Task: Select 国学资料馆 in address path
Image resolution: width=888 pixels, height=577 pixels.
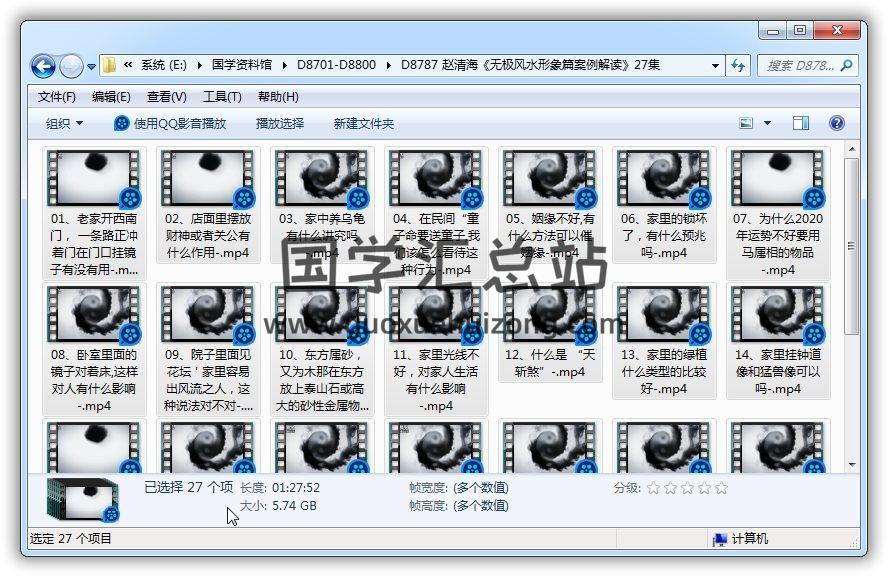Action: pyautogui.click(x=242, y=65)
